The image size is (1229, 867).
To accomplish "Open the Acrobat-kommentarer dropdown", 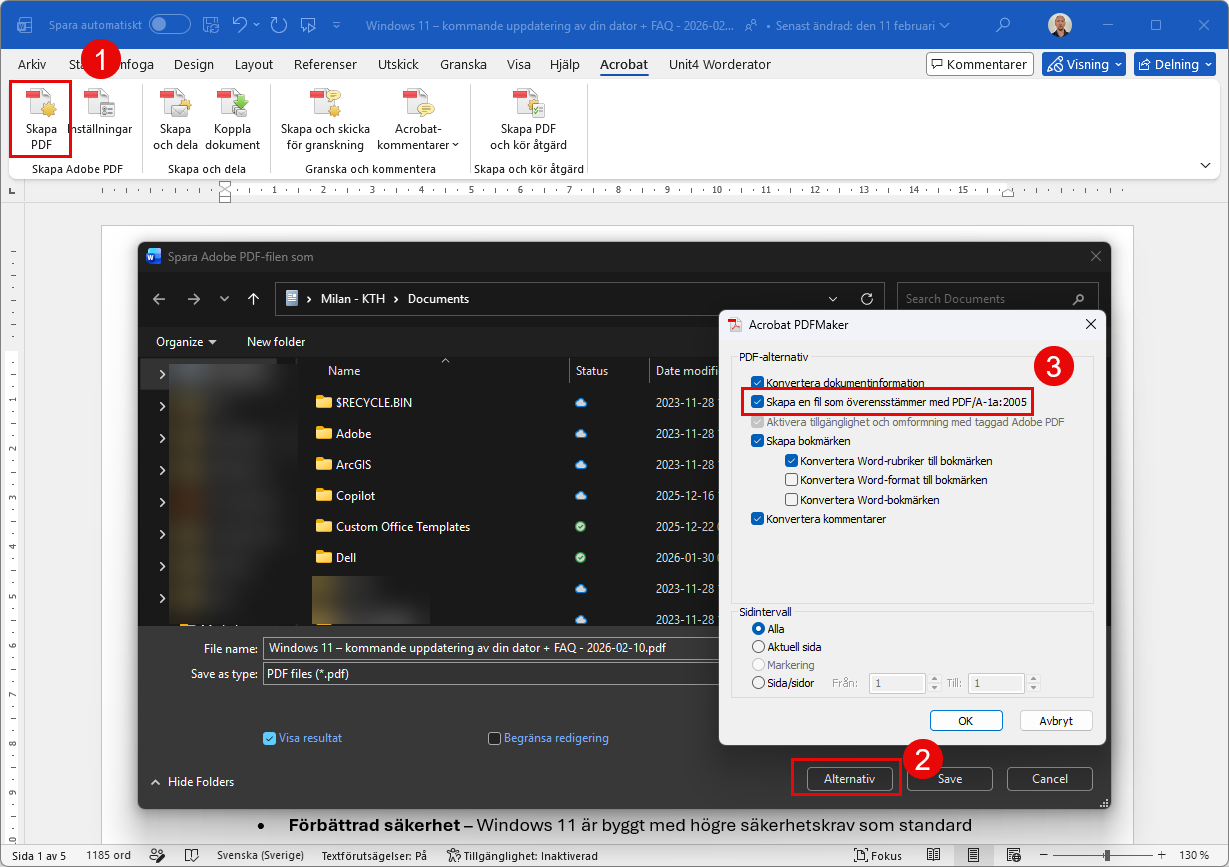I will 419,120.
